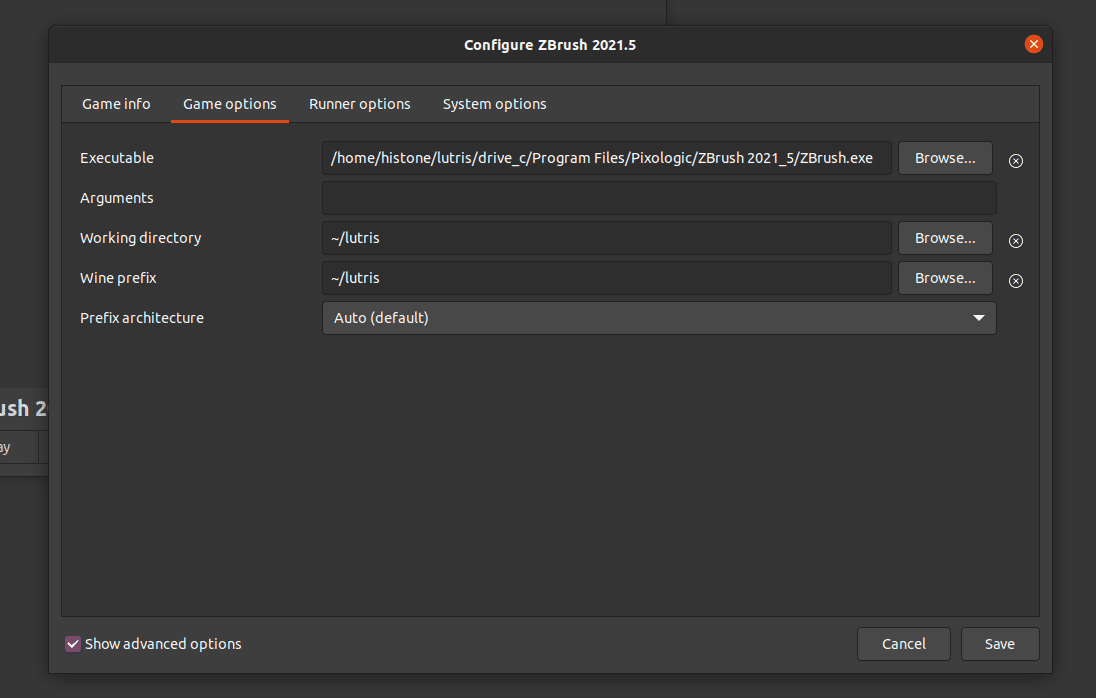The width and height of the screenshot is (1096, 698).
Task: Open the Runner options tab
Action: pyautogui.click(x=360, y=104)
